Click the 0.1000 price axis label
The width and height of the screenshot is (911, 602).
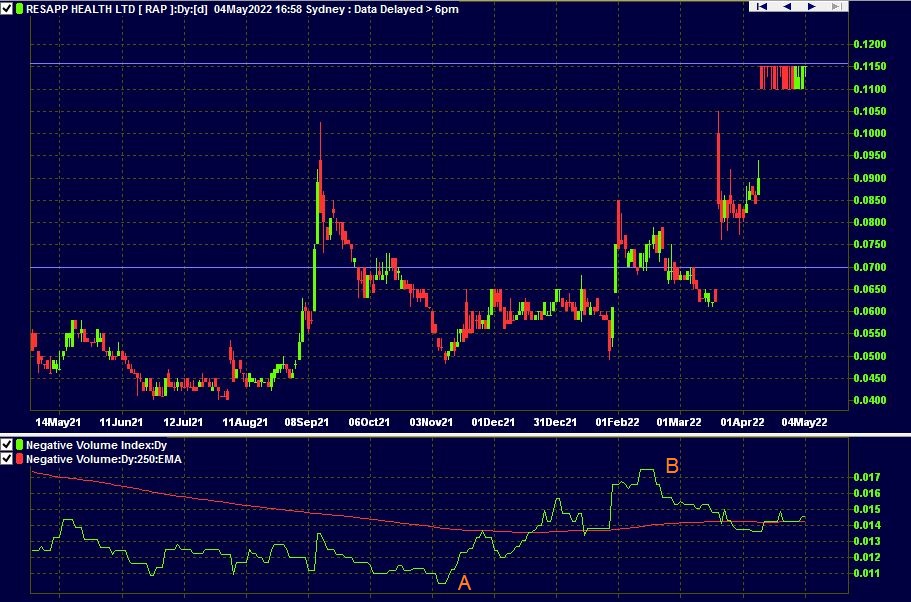coord(870,133)
